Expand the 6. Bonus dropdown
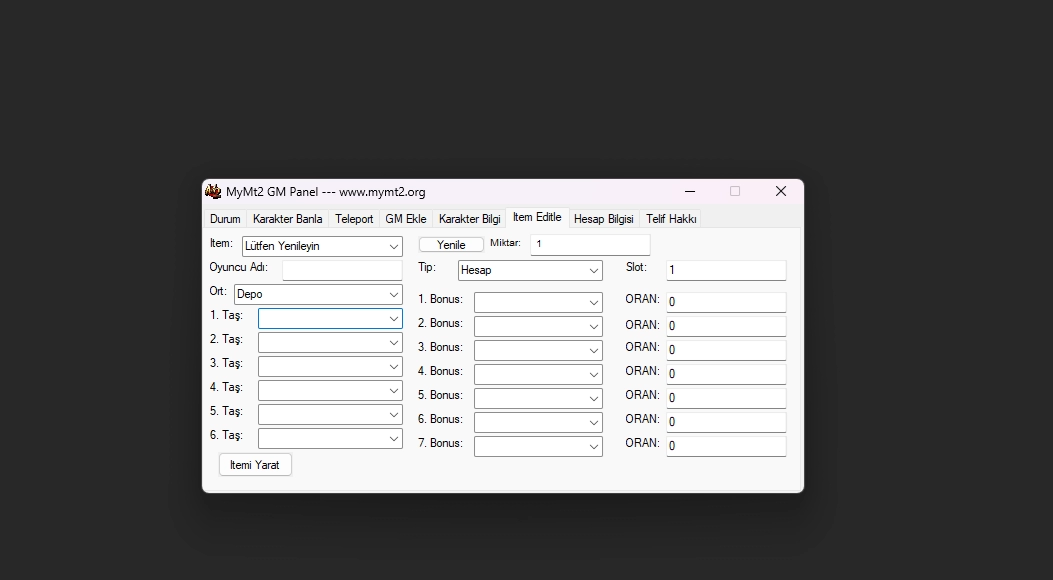1053x580 pixels. click(538, 423)
